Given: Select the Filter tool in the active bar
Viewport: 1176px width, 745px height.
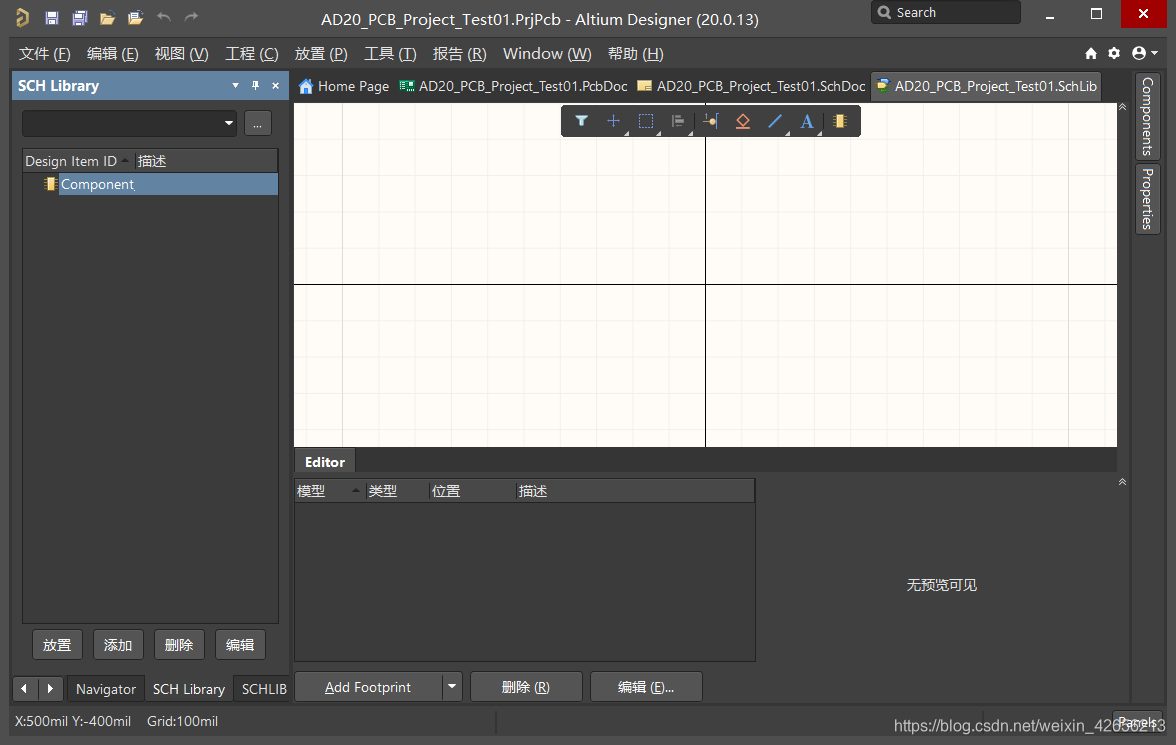Looking at the screenshot, I should (x=581, y=121).
